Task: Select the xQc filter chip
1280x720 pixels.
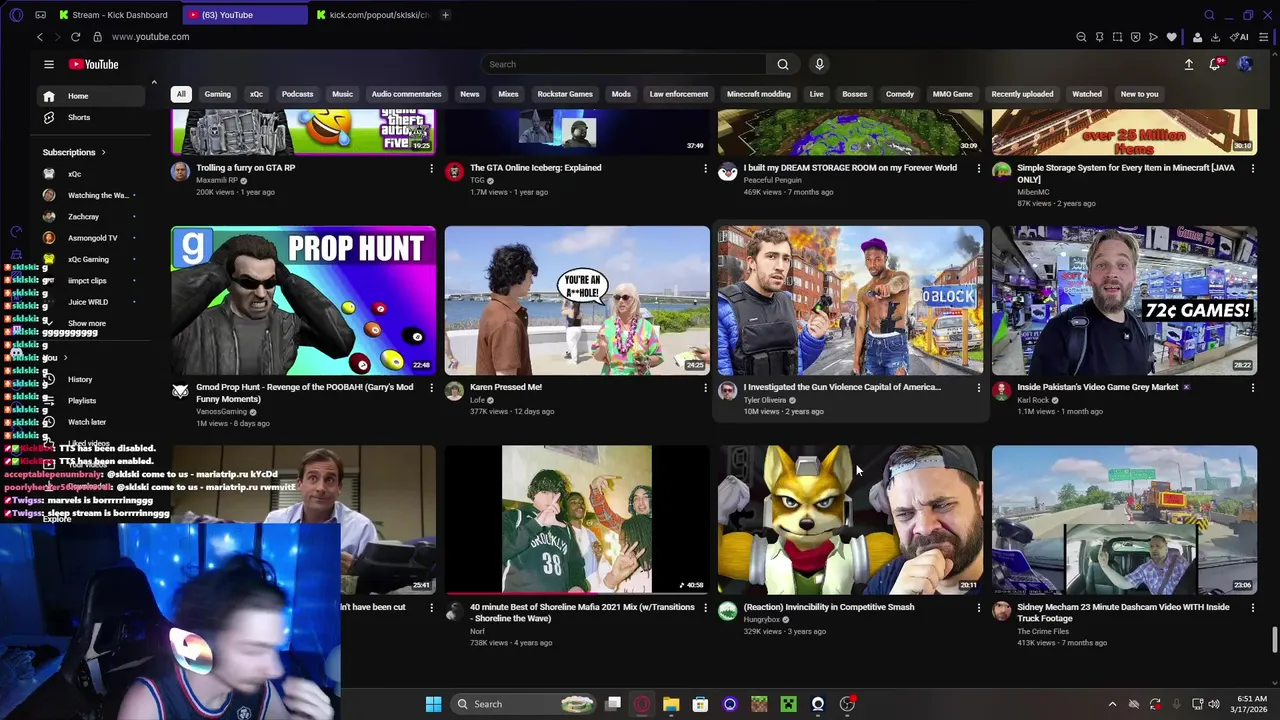Action: click(256, 94)
